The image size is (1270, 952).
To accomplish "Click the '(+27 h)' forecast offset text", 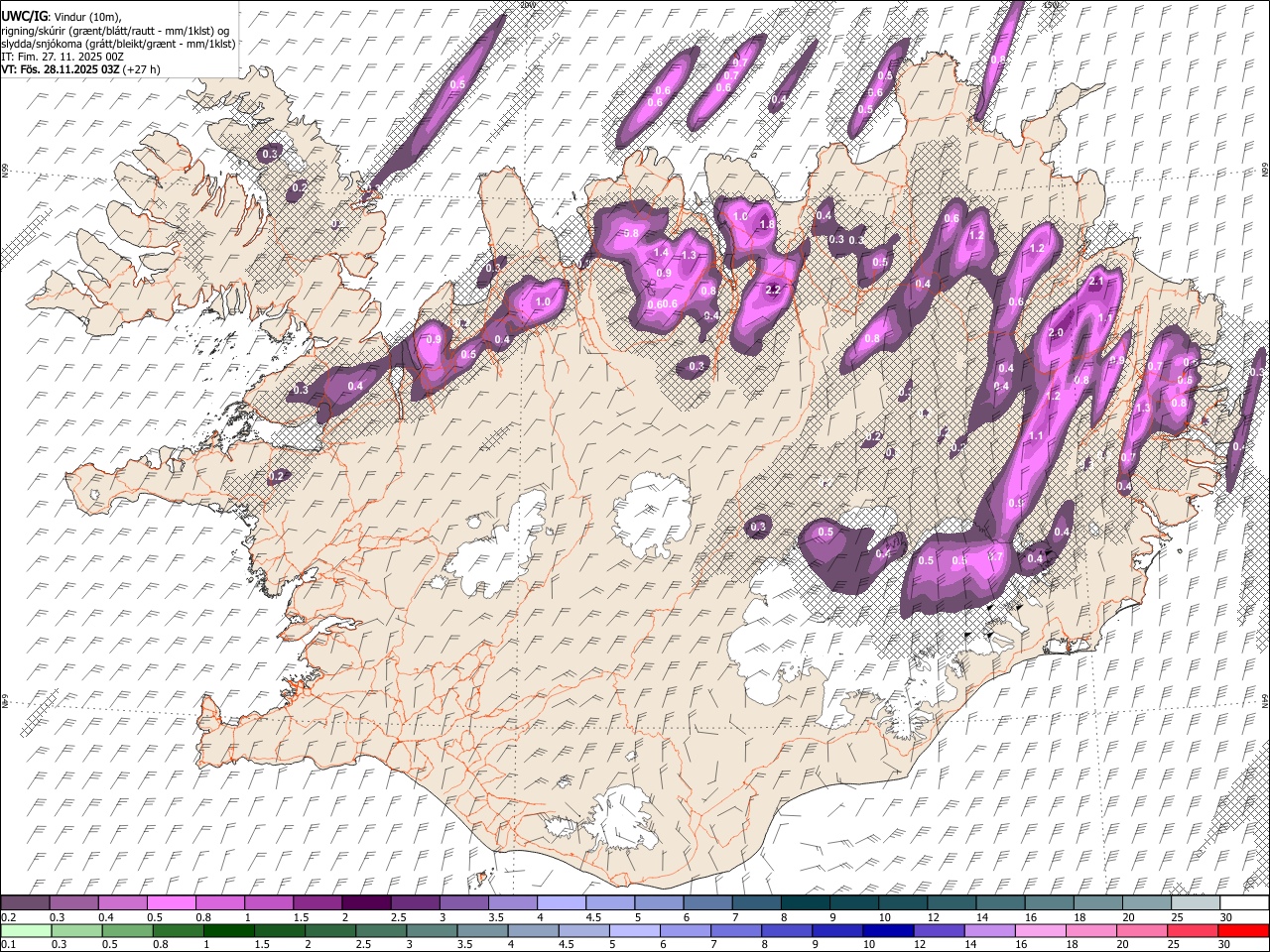I will coord(143,69).
